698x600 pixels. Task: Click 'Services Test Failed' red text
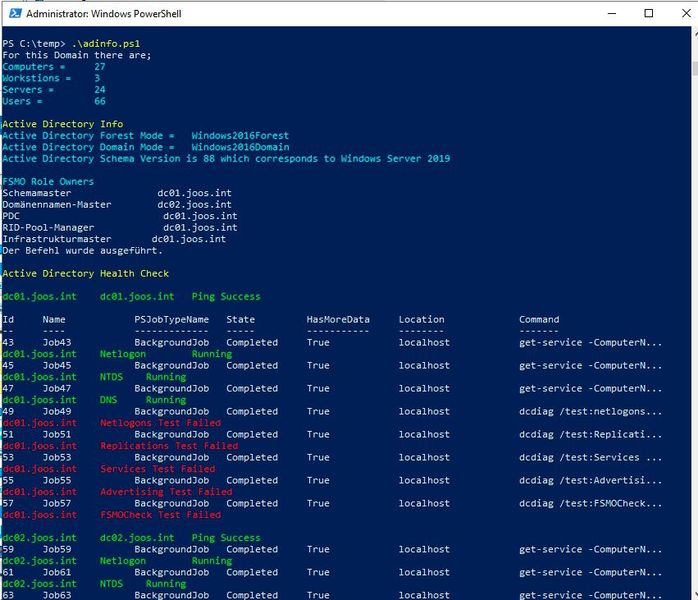(158, 469)
